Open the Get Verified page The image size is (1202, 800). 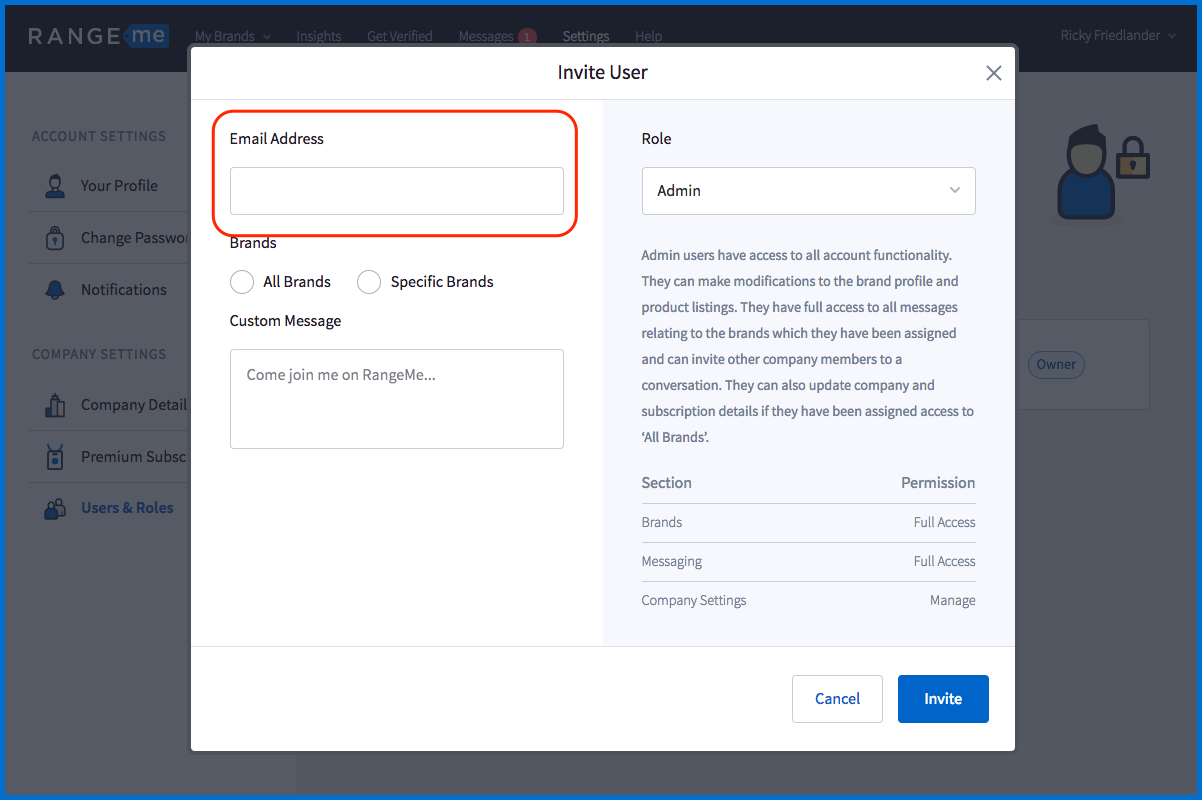(x=399, y=36)
